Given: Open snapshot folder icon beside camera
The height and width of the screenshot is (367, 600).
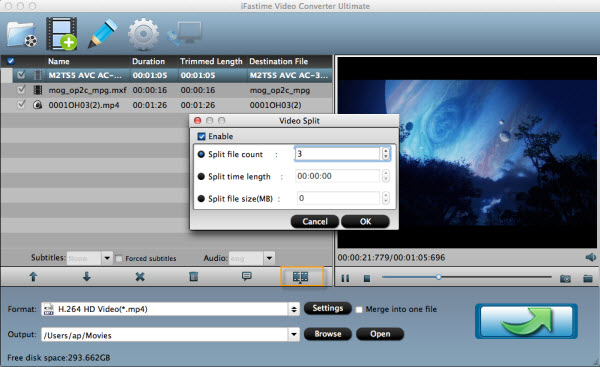Looking at the screenshot, I should click(588, 278).
